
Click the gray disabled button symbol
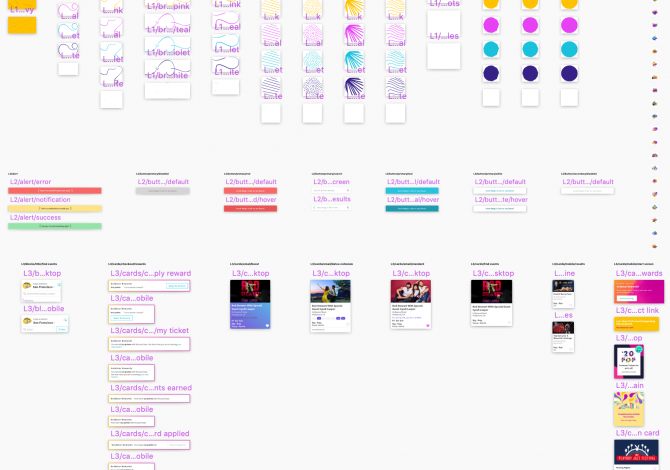click(163, 191)
